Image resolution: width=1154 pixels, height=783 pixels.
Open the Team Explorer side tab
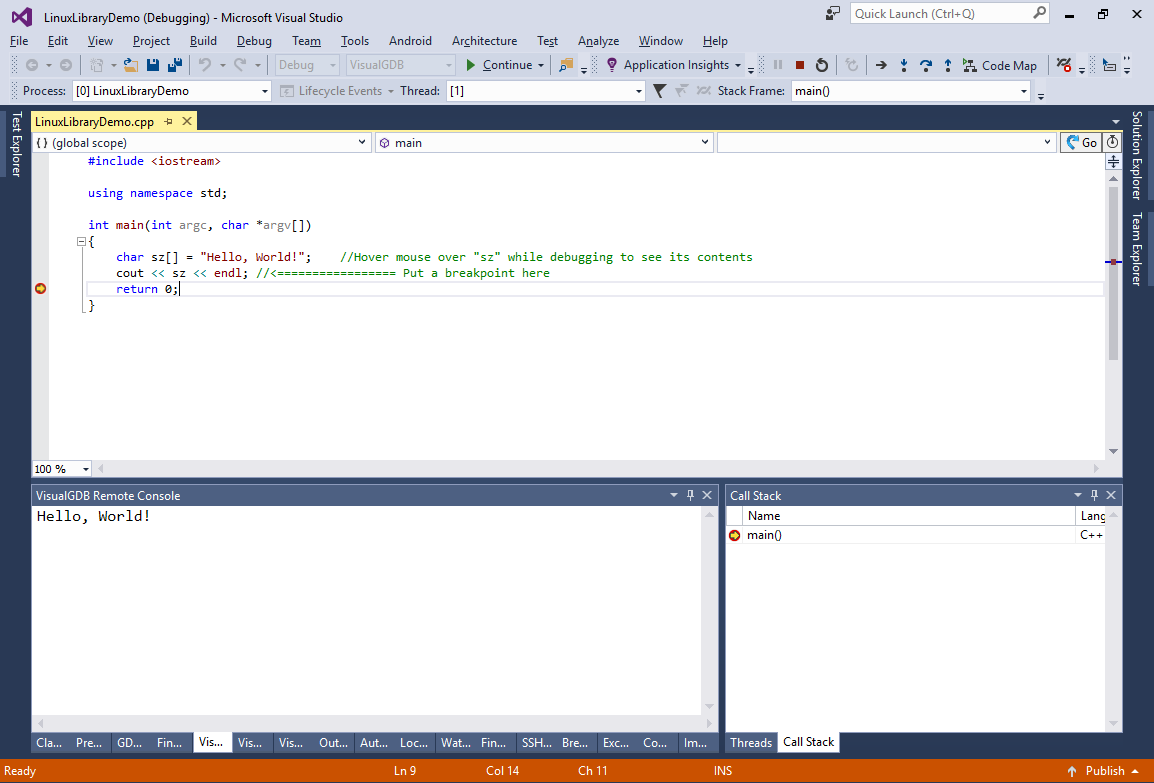click(x=1137, y=248)
